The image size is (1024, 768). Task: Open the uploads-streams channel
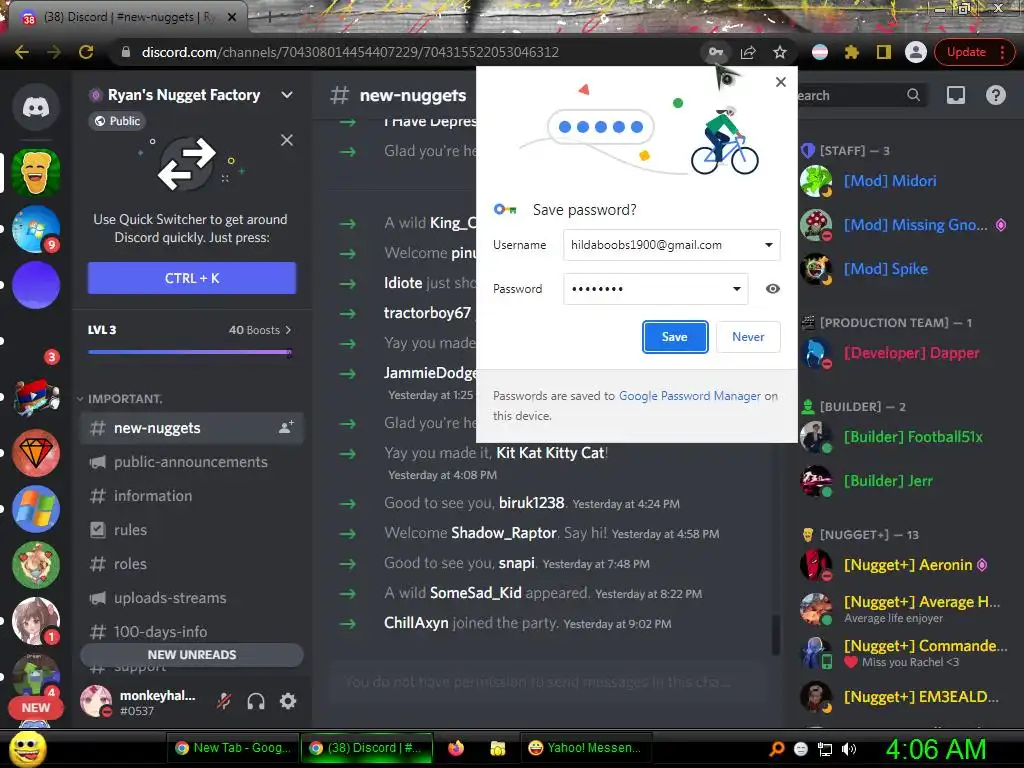192,598
